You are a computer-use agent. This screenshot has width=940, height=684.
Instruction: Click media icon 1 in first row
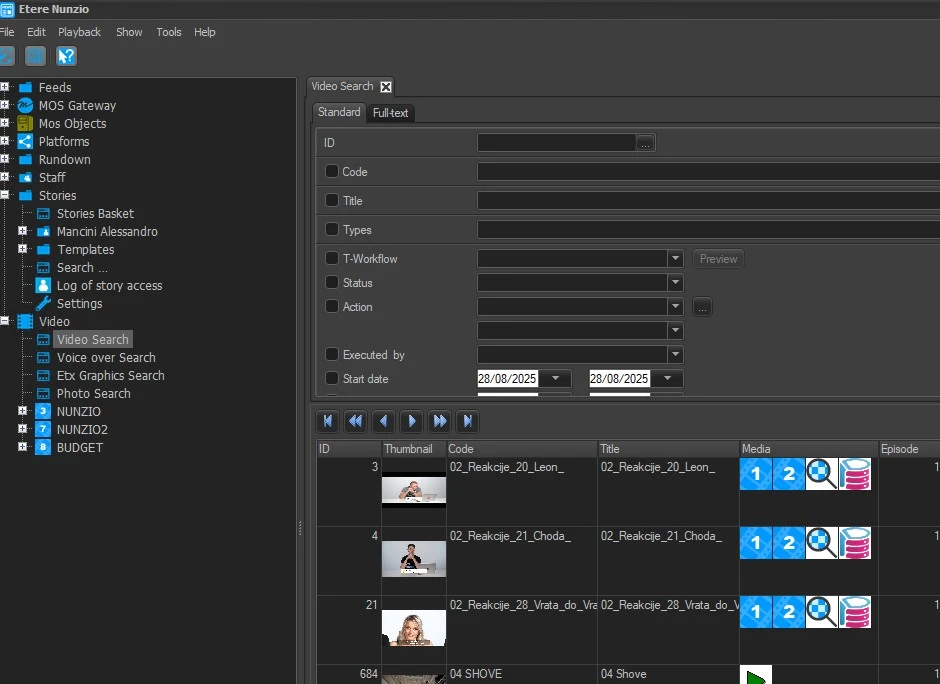point(756,474)
